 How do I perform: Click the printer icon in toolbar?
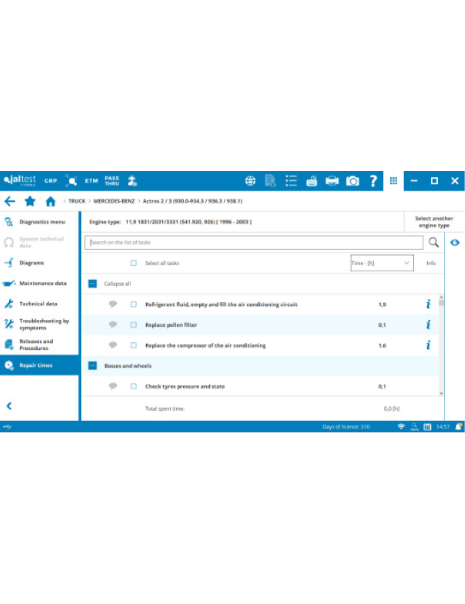(x=332, y=181)
